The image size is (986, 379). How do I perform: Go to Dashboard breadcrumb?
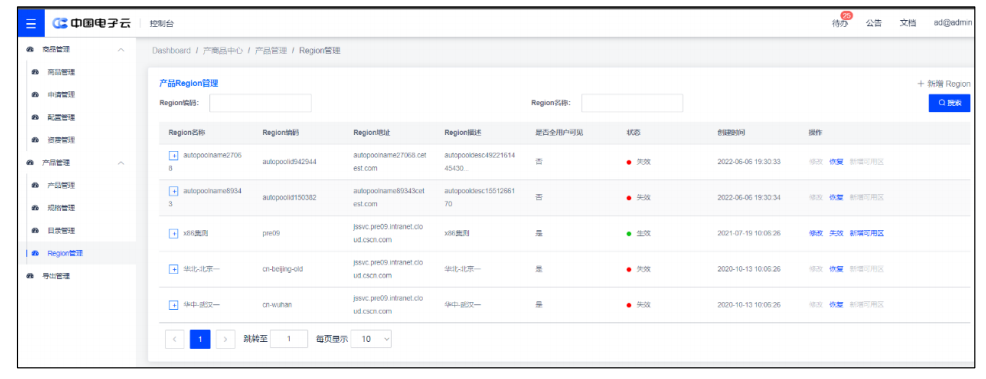pos(171,50)
